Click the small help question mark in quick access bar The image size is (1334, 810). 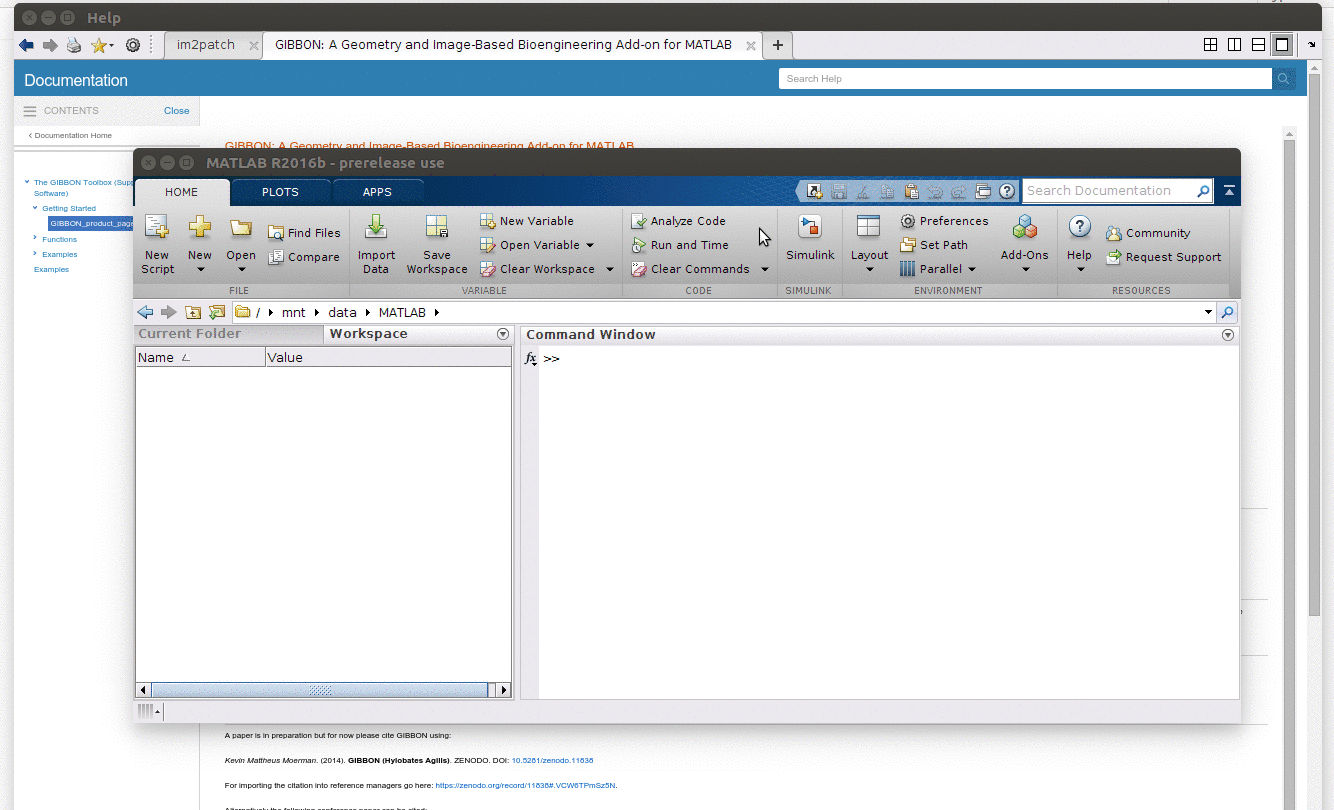(x=1007, y=191)
